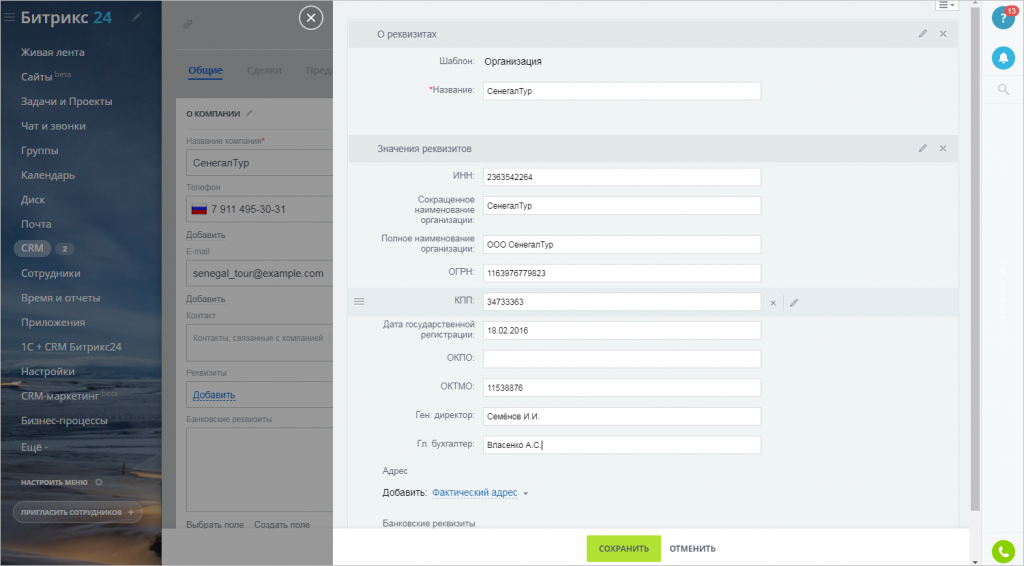Delete the КПП field using its X icon
This screenshot has width=1024, height=566.
pyautogui.click(x=773, y=302)
